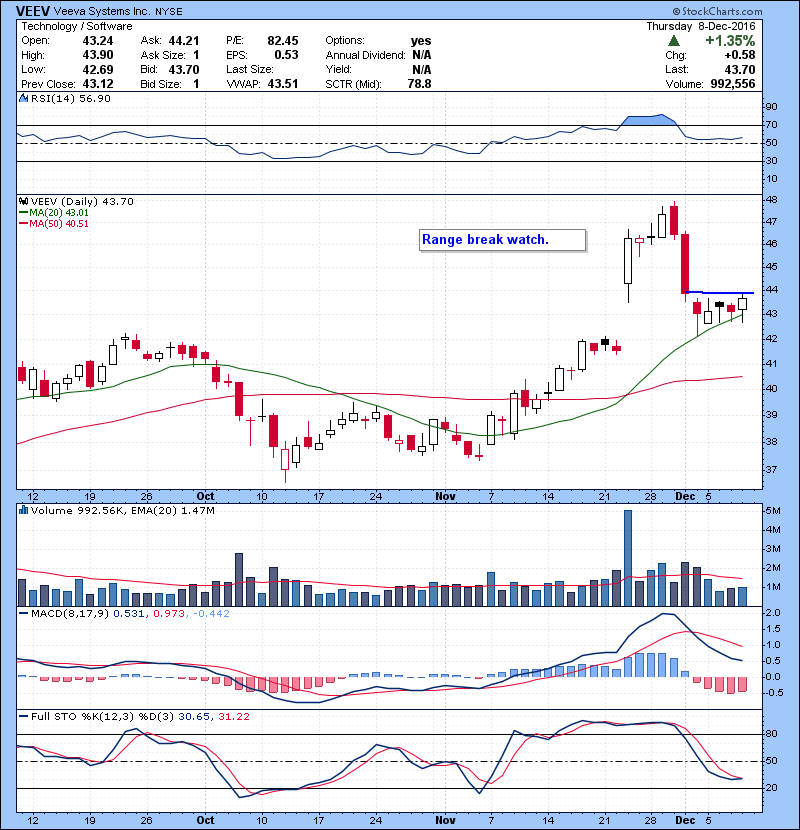Click the 'Last Size:' label
This screenshot has height=830, width=800.
pyautogui.click(x=250, y=69)
